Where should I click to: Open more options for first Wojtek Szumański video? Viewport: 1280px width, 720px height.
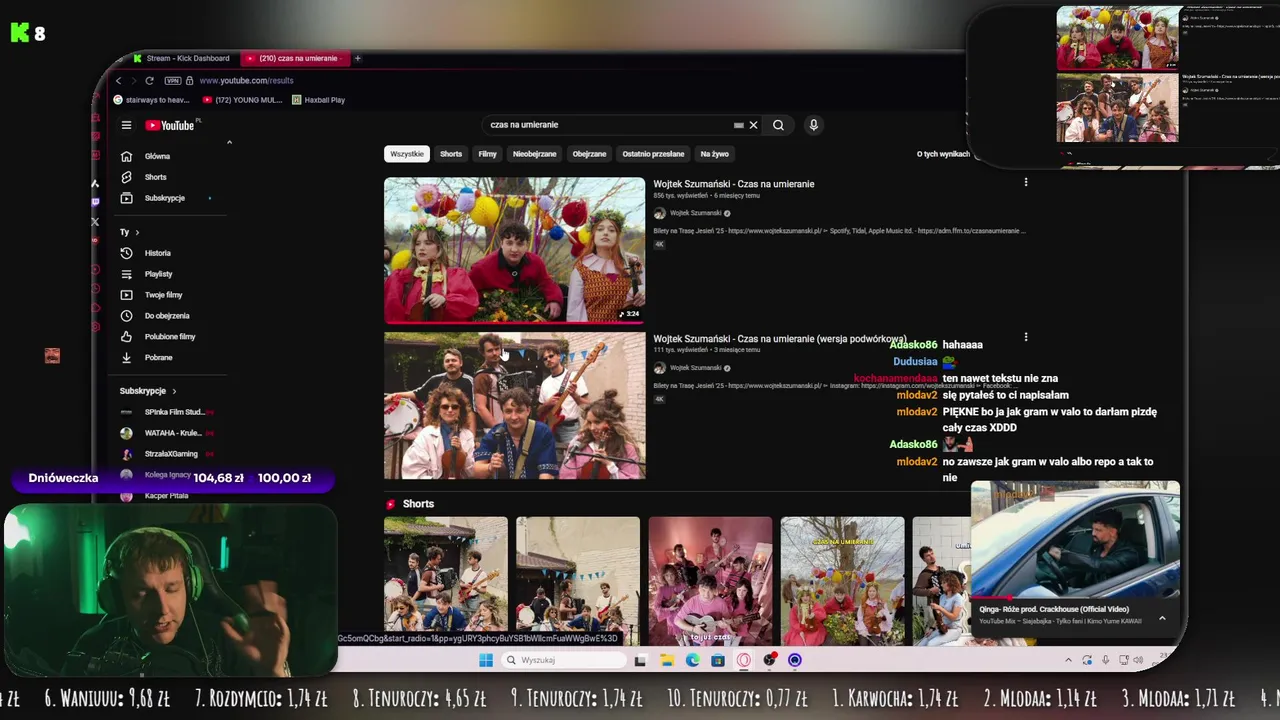click(x=1025, y=182)
